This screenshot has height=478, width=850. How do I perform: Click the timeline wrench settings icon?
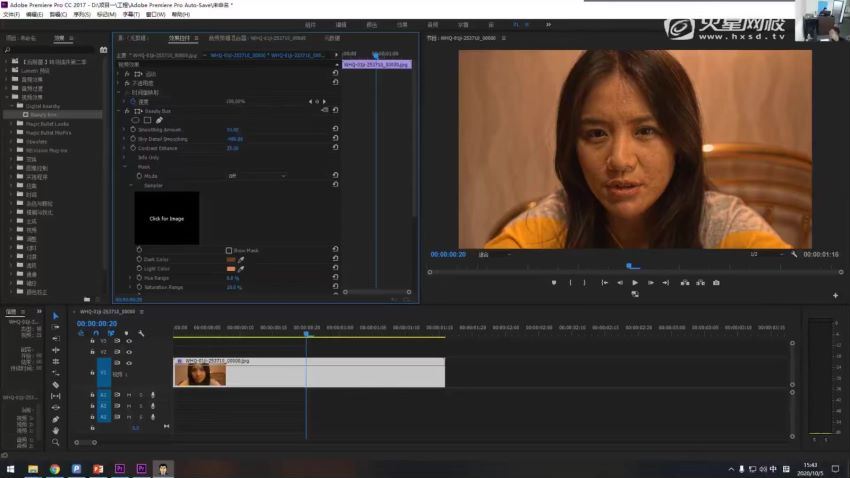coord(141,333)
